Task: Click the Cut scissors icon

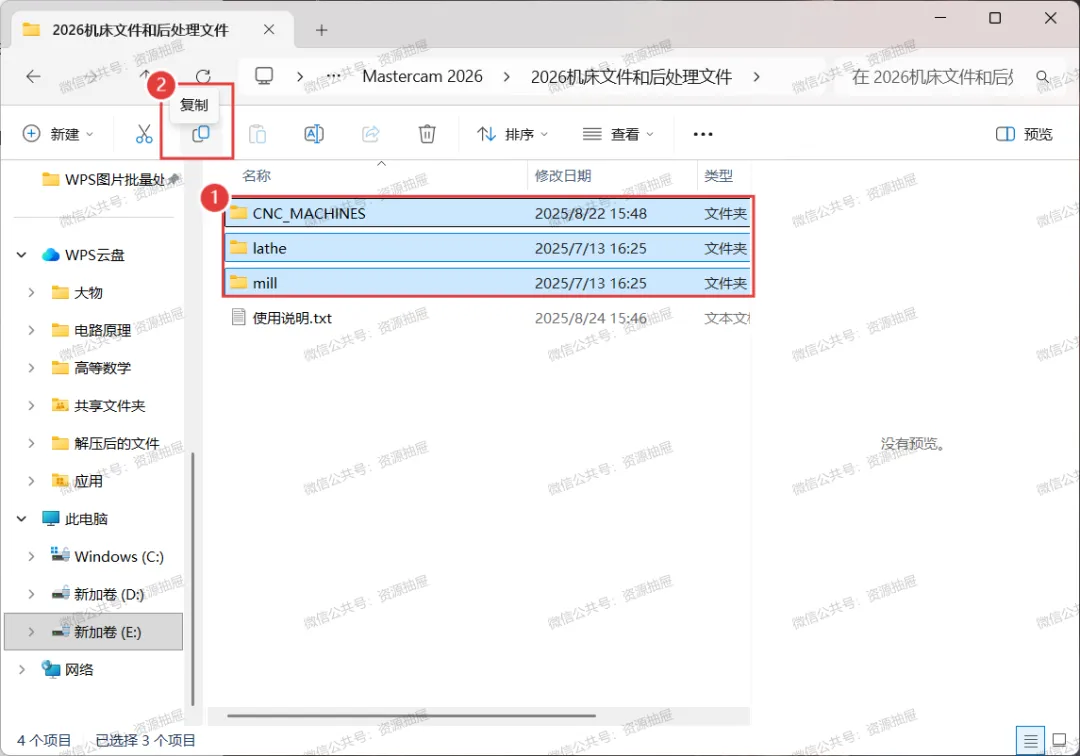Action: click(144, 134)
